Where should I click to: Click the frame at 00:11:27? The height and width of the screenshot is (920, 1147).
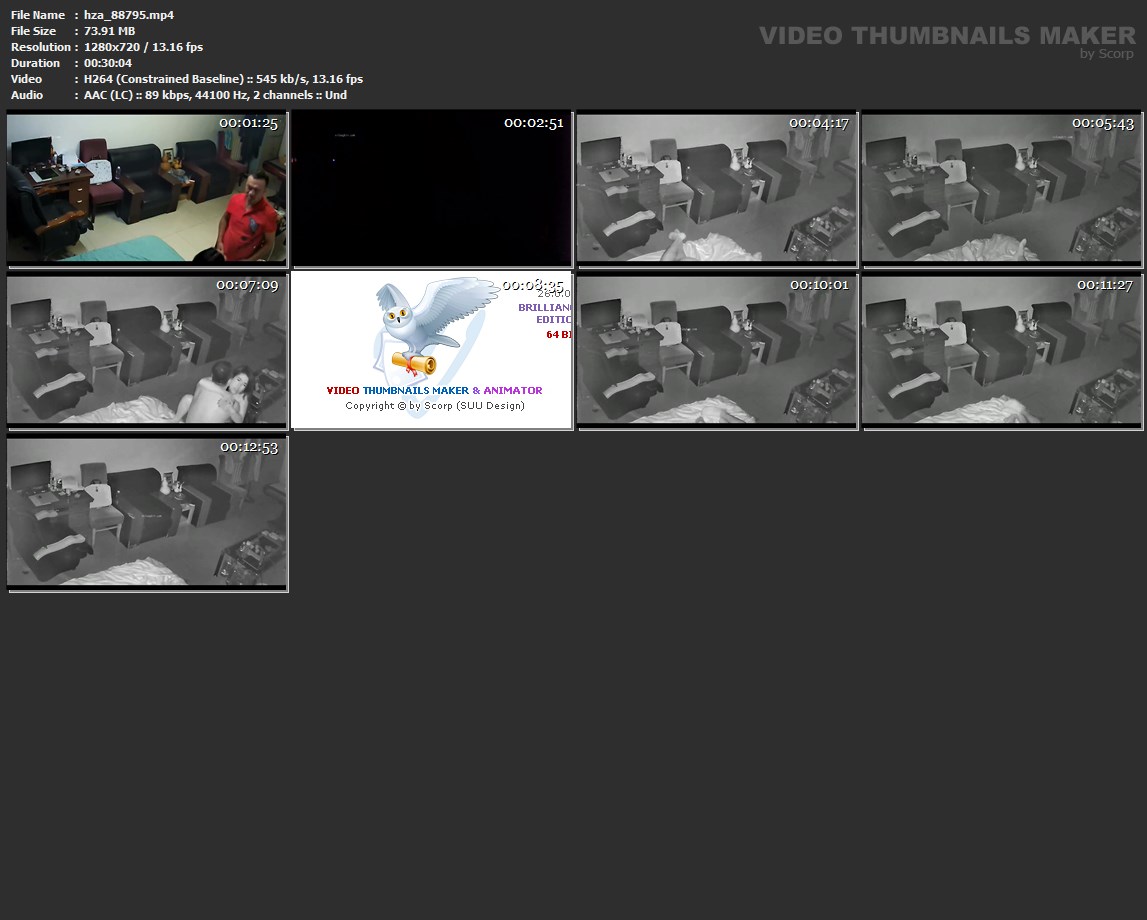pyautogui.click(x=1002, y=350)
